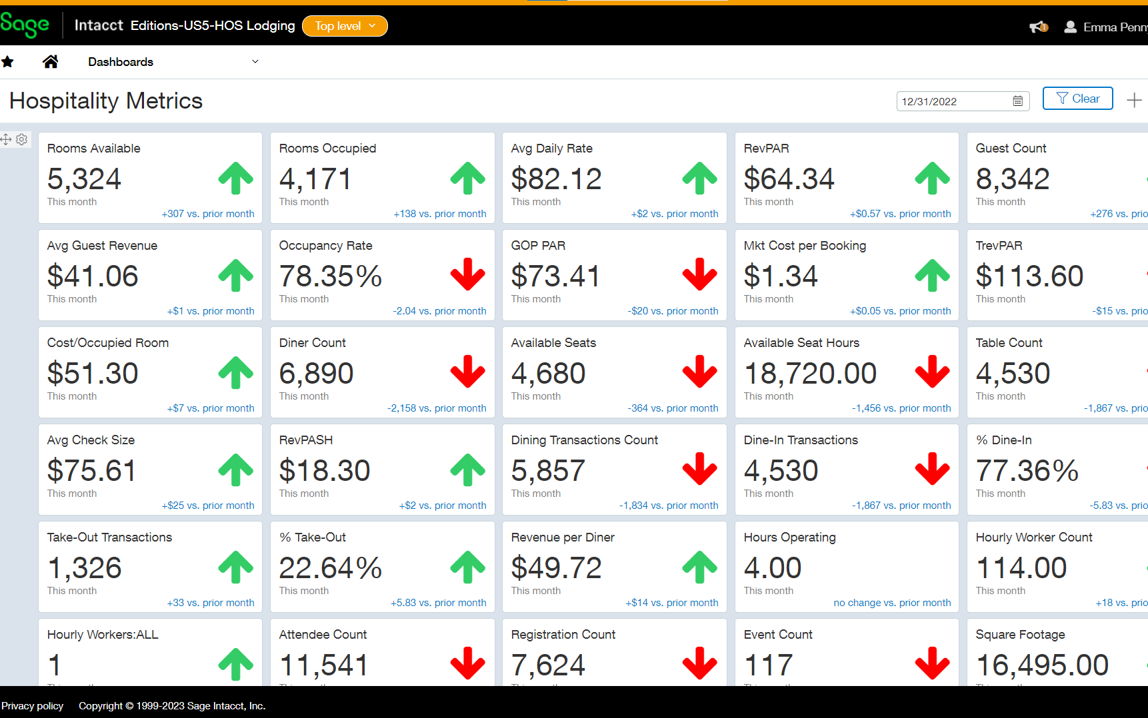
Task: Click the Emma Penn user name
Action: tap(1115, 27)
